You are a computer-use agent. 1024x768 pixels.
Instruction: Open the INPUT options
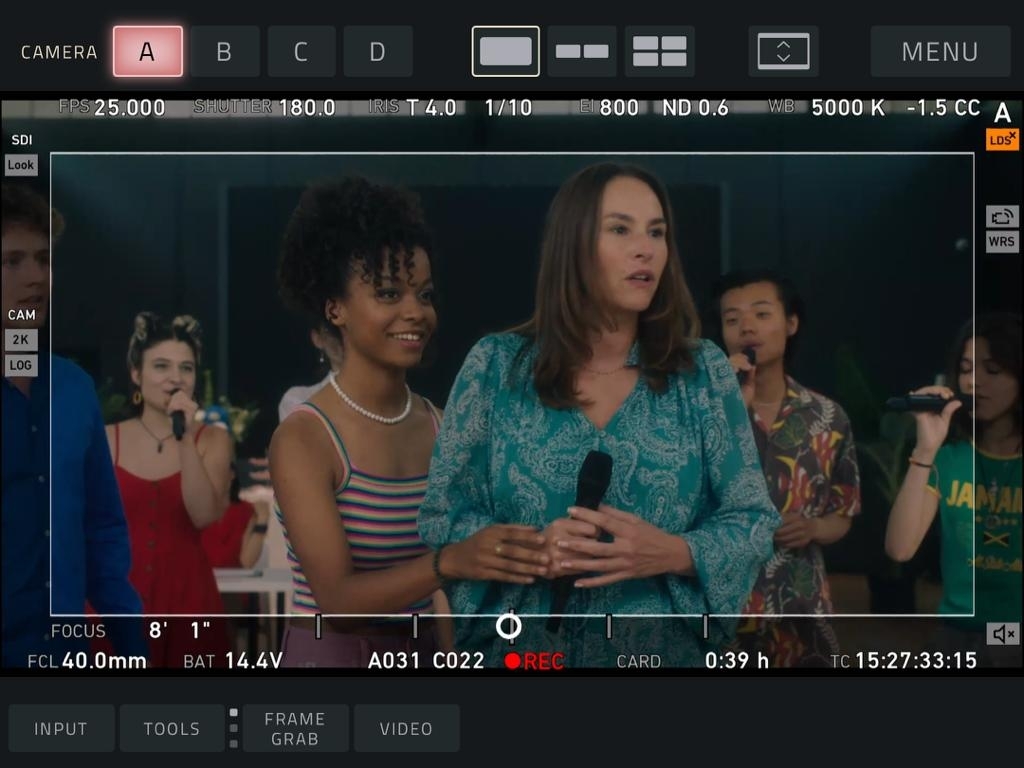(61, 728)
